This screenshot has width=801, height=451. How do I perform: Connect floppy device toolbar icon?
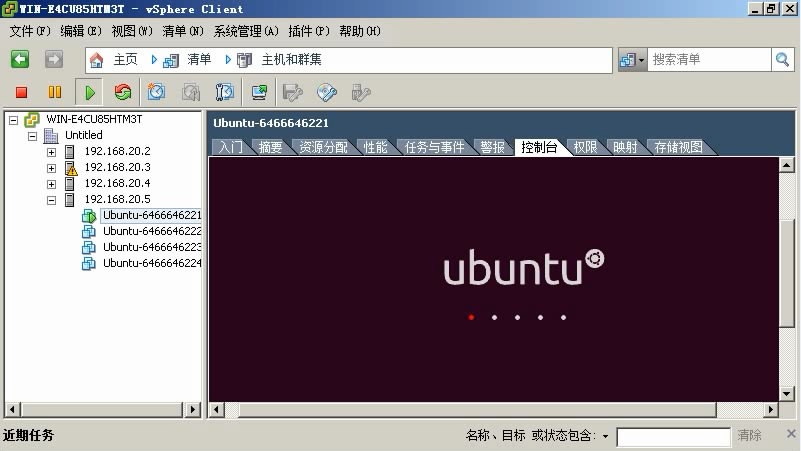[293, 92]
